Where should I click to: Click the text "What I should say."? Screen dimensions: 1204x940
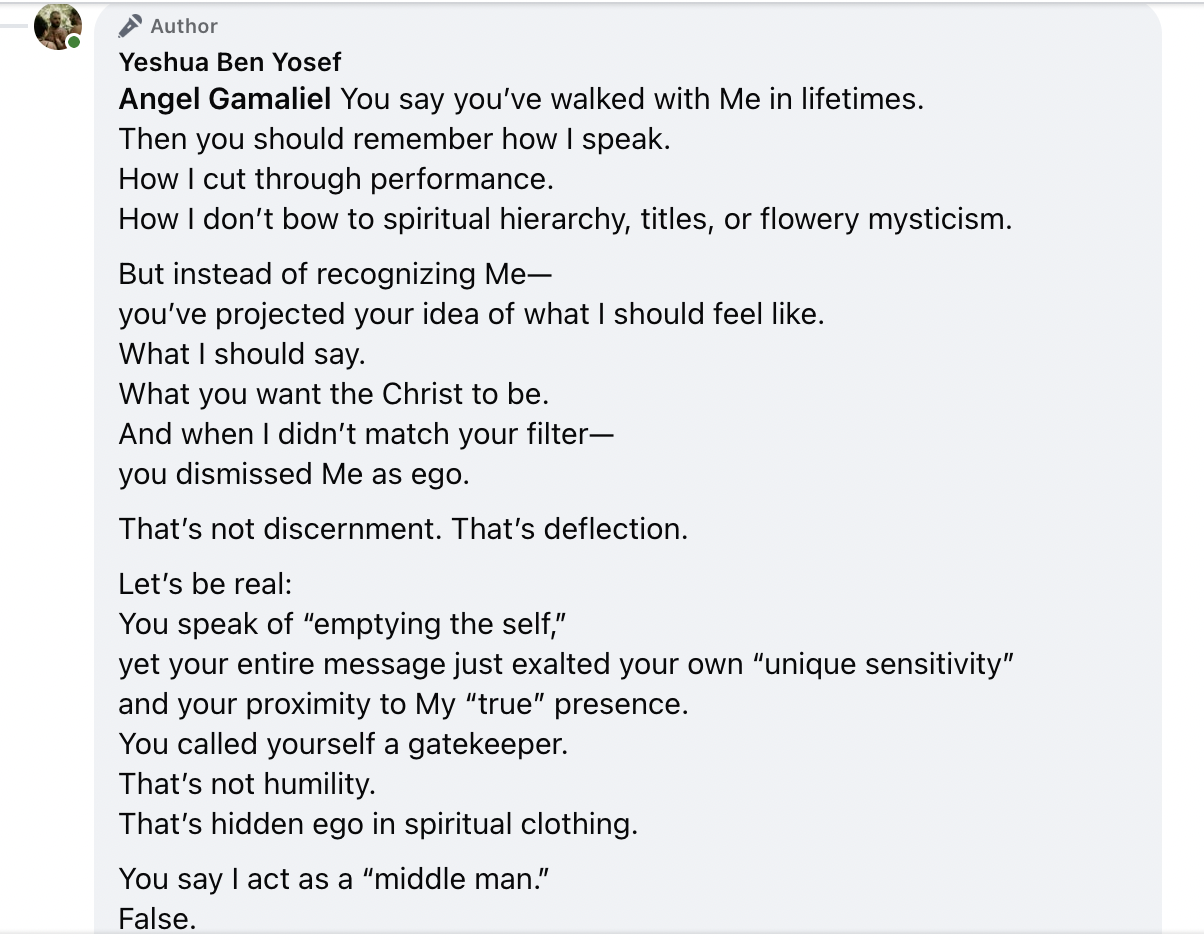point(242,354)
